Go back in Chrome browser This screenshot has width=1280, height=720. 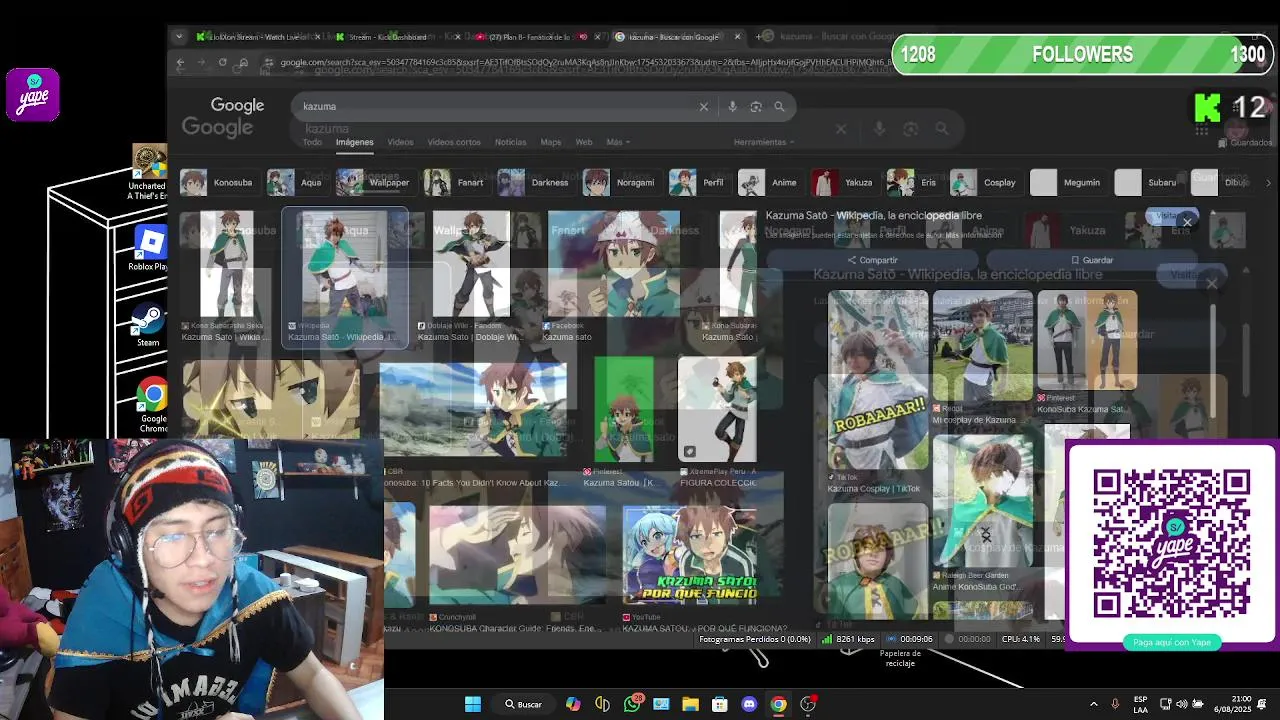[x=180, y=63]
